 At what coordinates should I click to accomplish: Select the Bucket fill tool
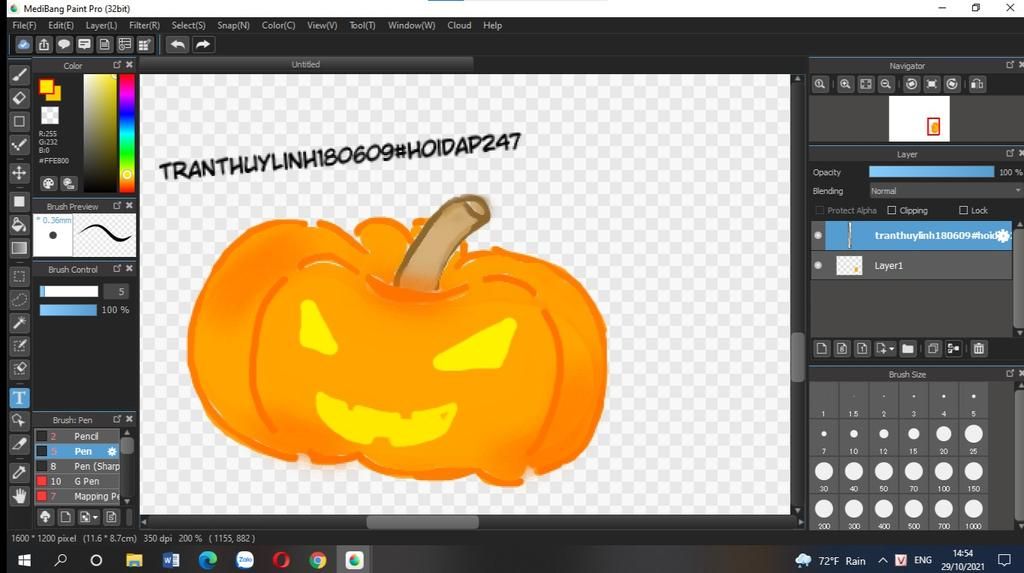tap(20, 225)
